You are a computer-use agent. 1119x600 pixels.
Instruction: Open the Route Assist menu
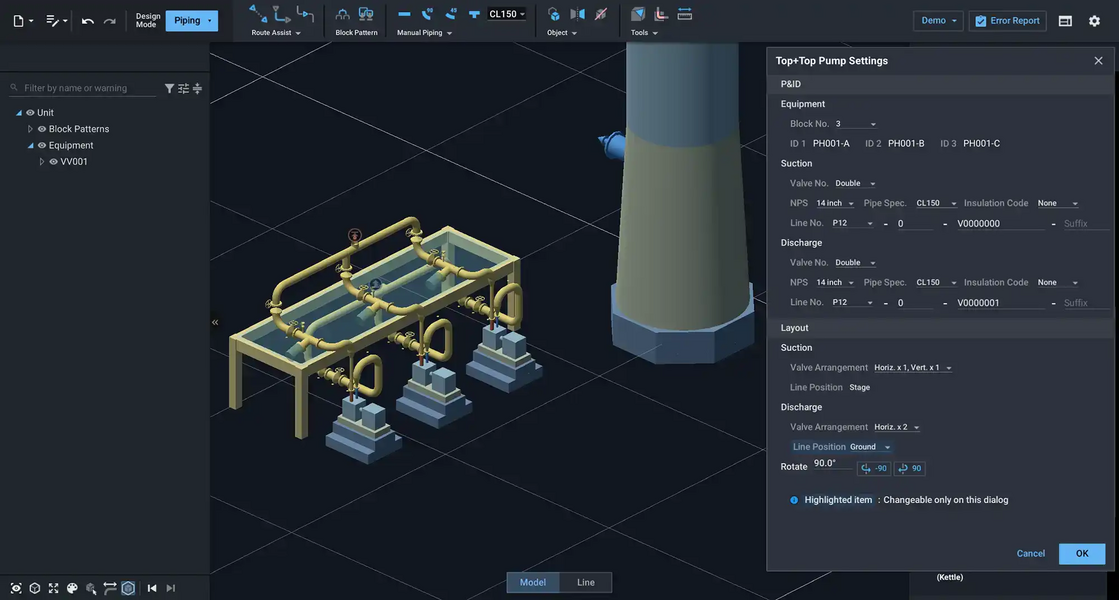(276, 33)
